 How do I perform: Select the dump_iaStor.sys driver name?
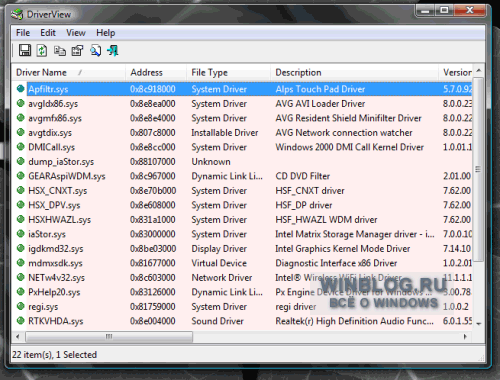[61, 162]
